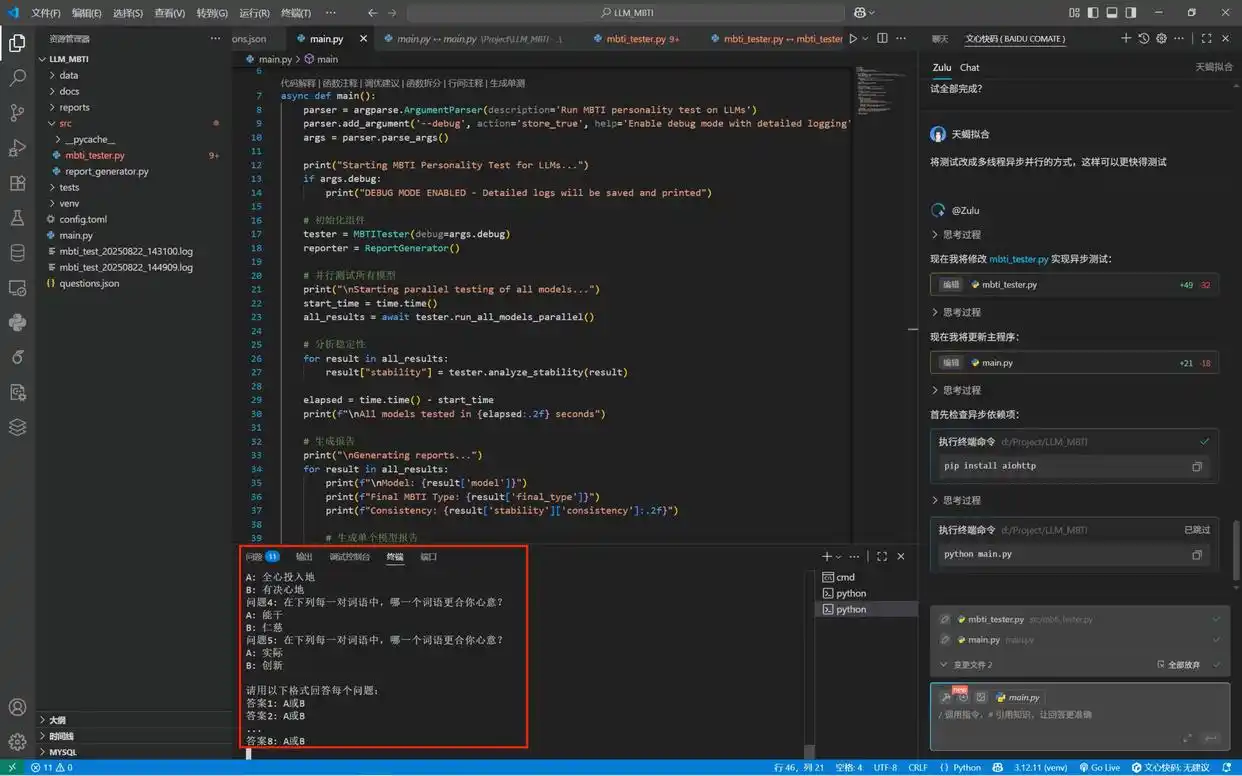Screen dimensions: 1242x776
Task: Copy the pip install aiohttp command
Action: tap(1197, 467)
